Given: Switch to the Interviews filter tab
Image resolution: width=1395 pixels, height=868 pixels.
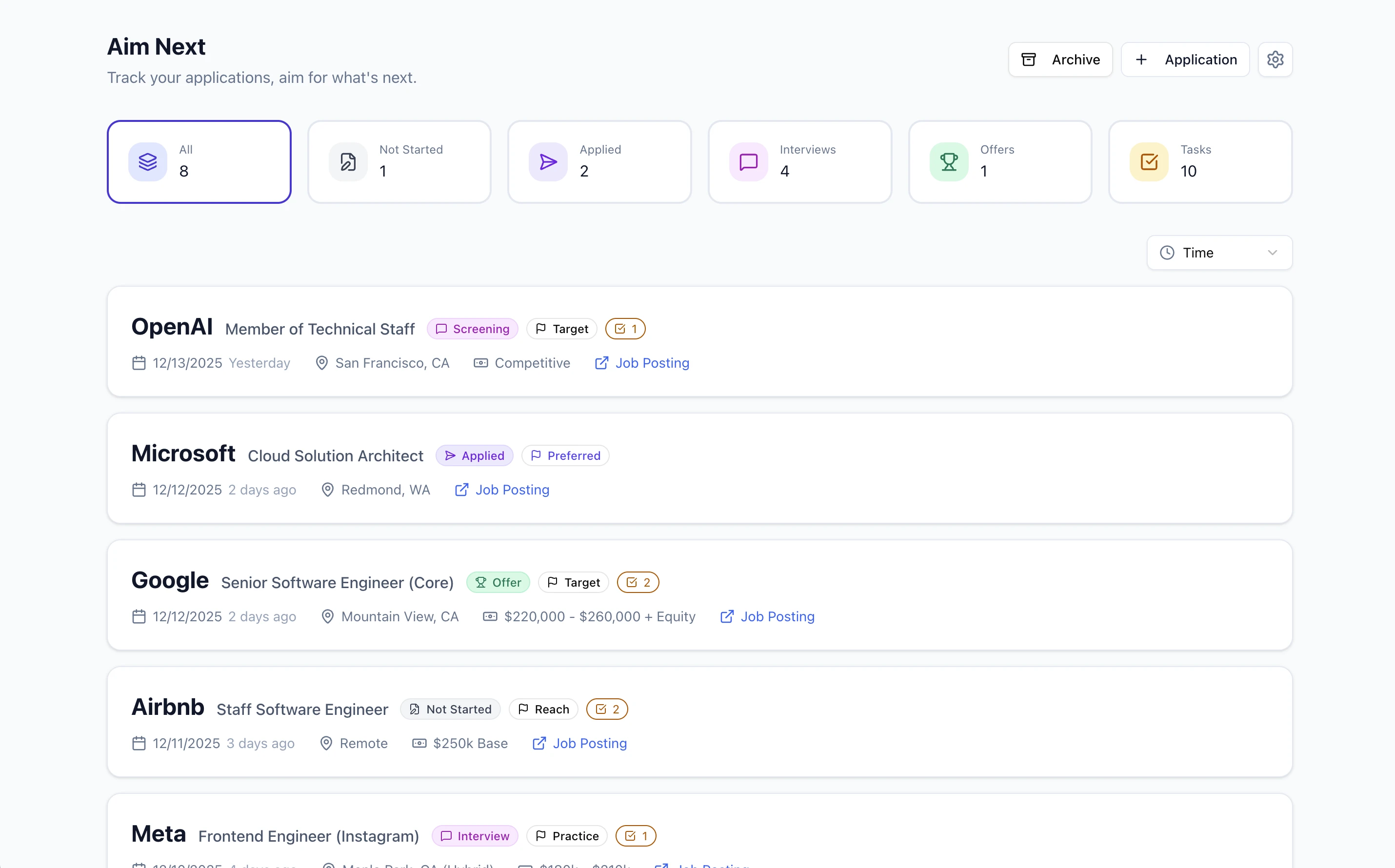Looking at the screenshot, I should pyautogui.click(x=799, y=161).
